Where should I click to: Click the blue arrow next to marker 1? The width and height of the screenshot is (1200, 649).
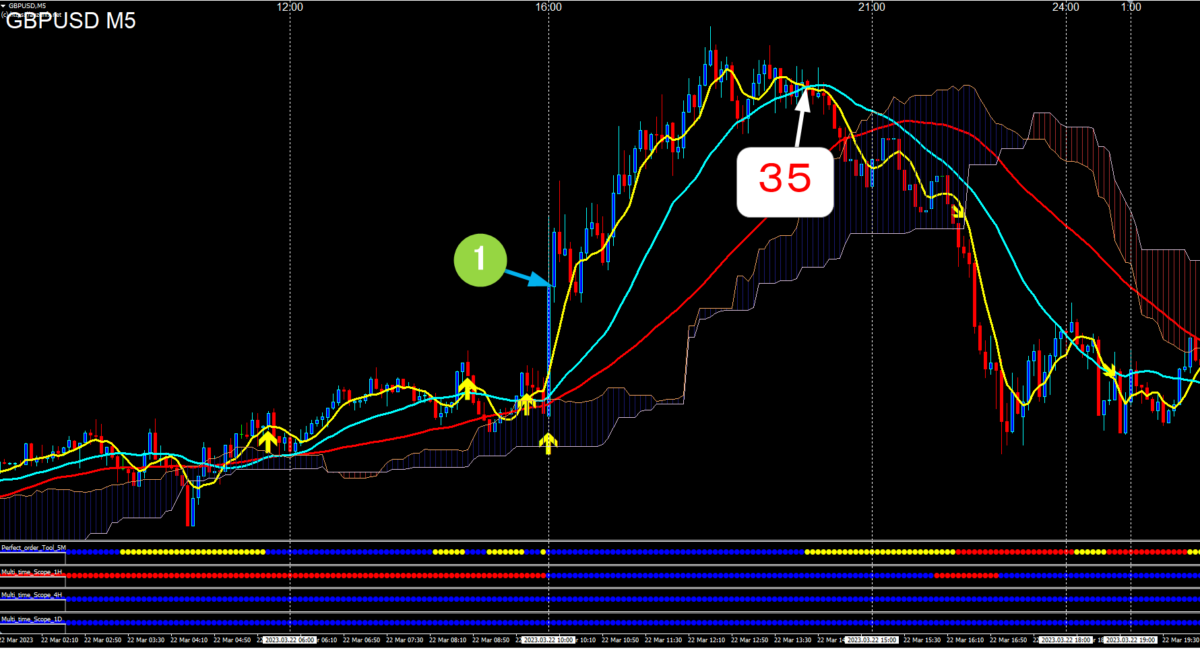point(527,274)
